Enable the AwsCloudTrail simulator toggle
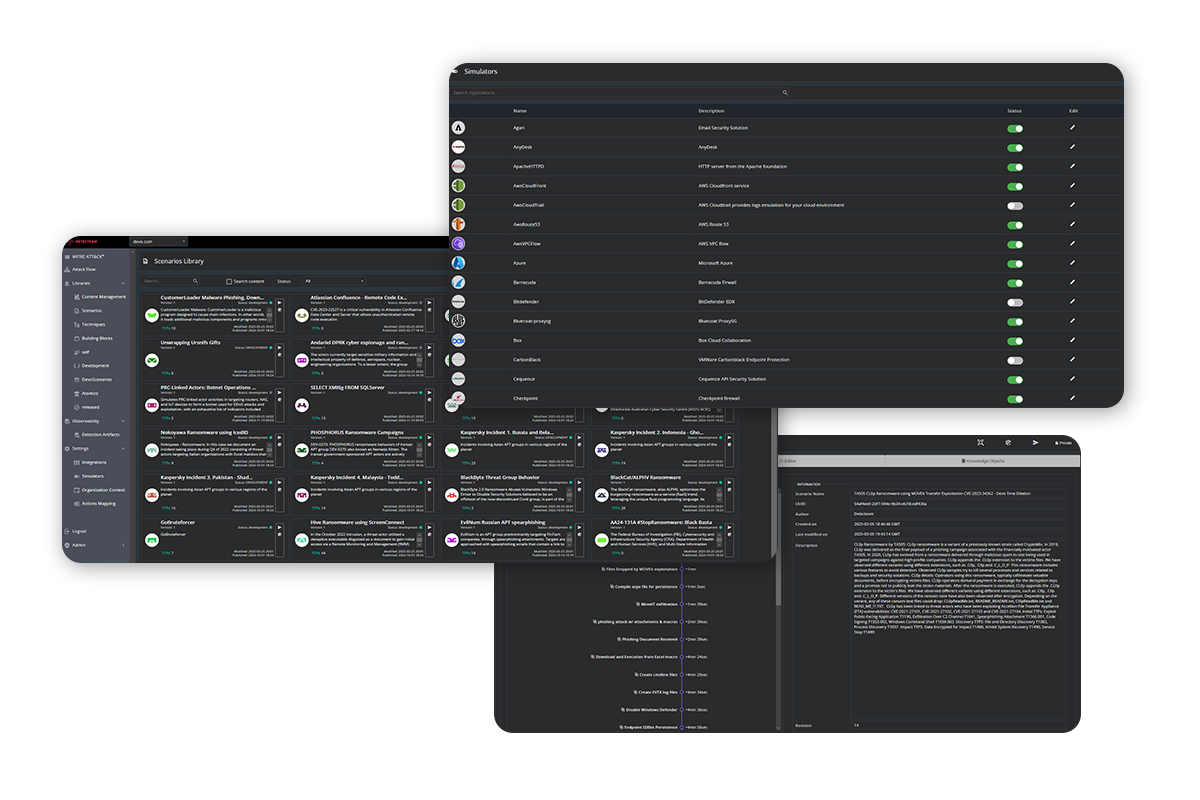 [x=1015, y=205]
